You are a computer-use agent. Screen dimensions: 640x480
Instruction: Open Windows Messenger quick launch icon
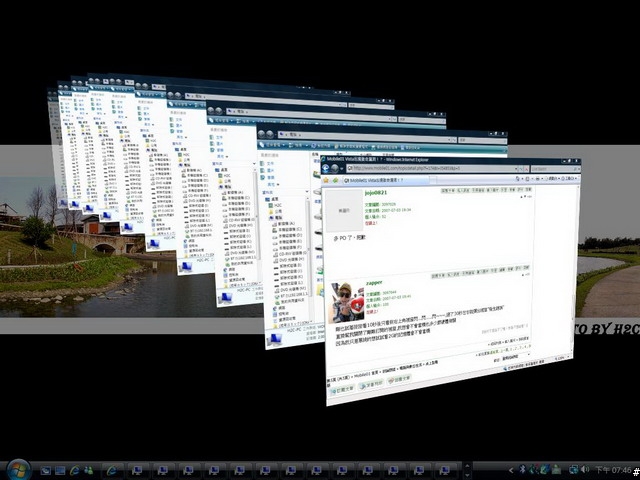(x=89, y=471)
